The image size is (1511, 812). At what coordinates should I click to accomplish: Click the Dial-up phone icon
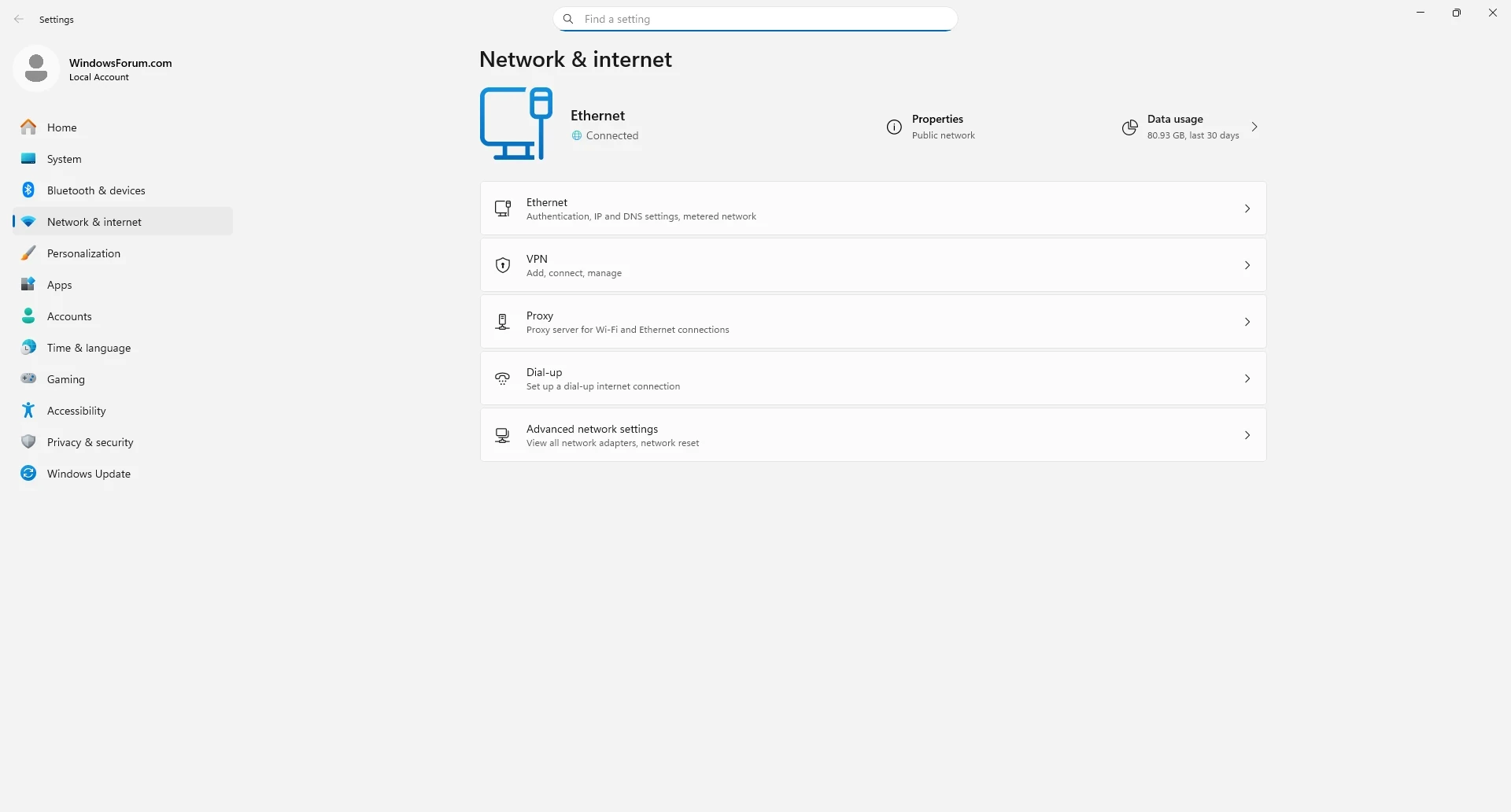point(503,378)
